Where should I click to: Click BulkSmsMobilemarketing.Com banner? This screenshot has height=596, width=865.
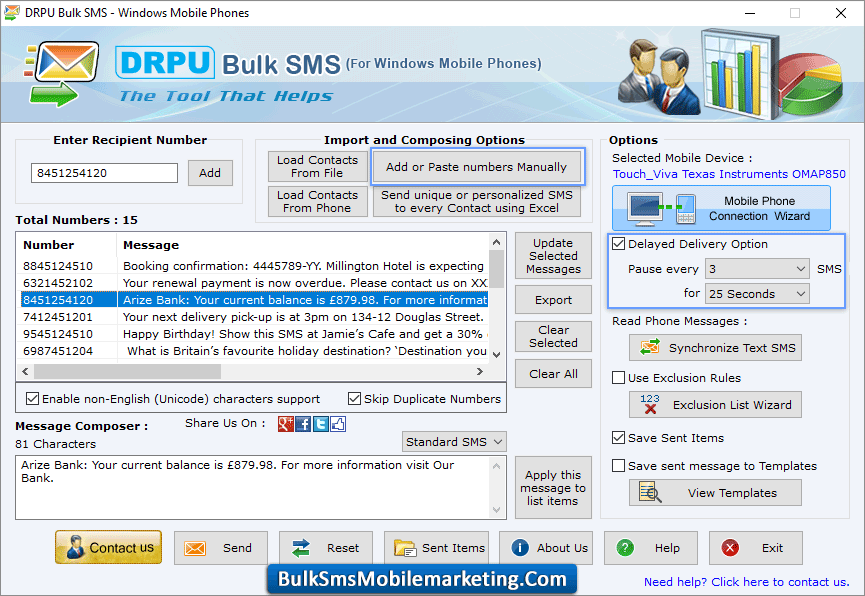(422, 579)
